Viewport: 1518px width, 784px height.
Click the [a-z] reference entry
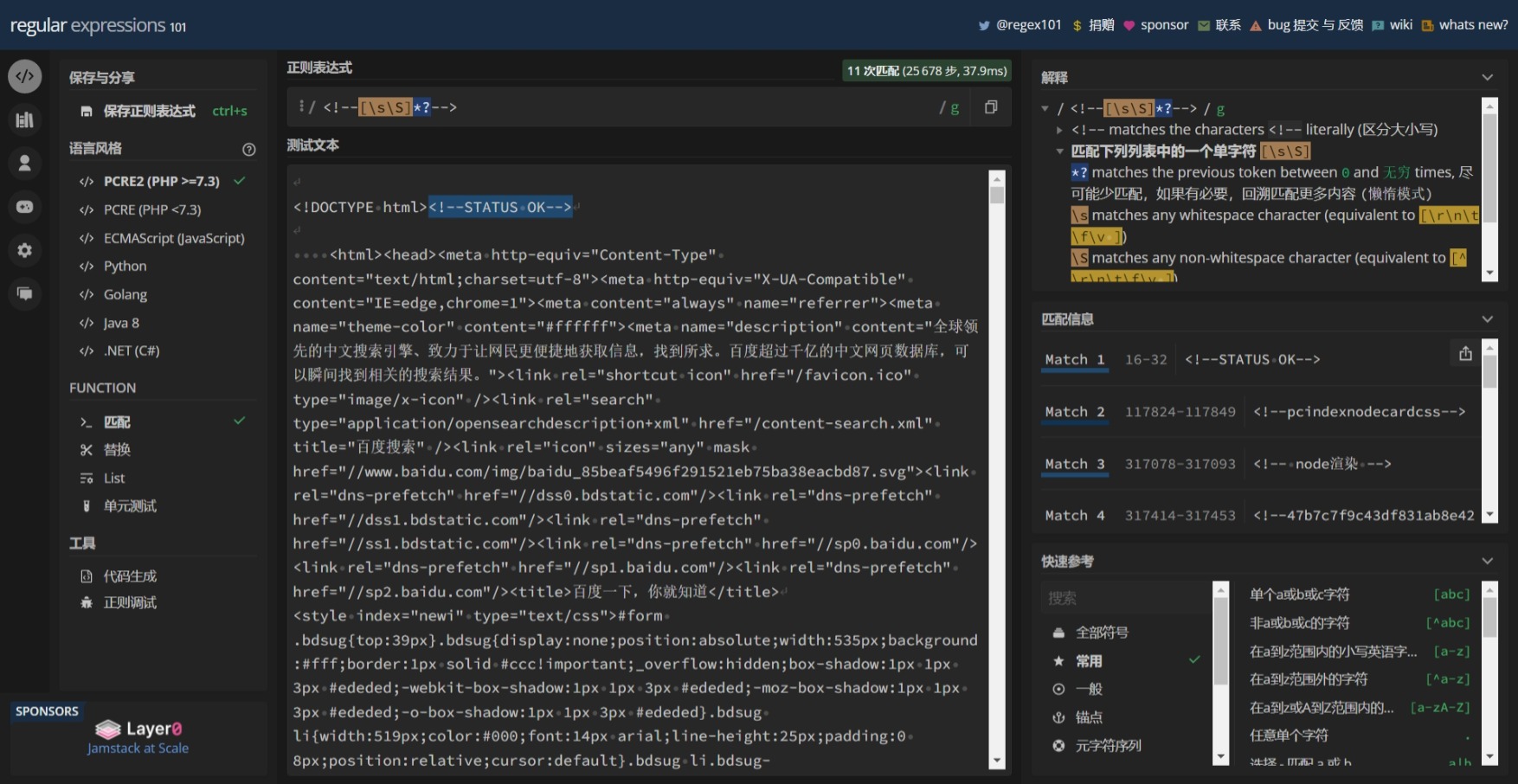coord(1360,652)
